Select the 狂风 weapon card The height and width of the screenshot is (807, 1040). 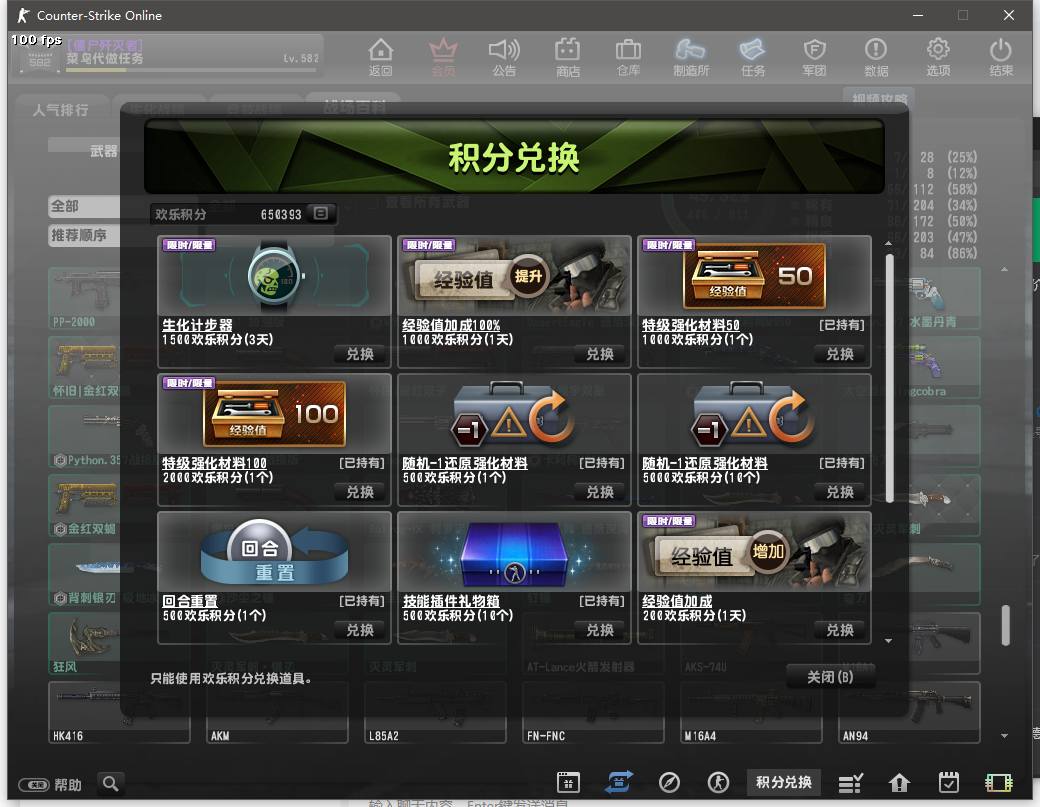(85, 643)
